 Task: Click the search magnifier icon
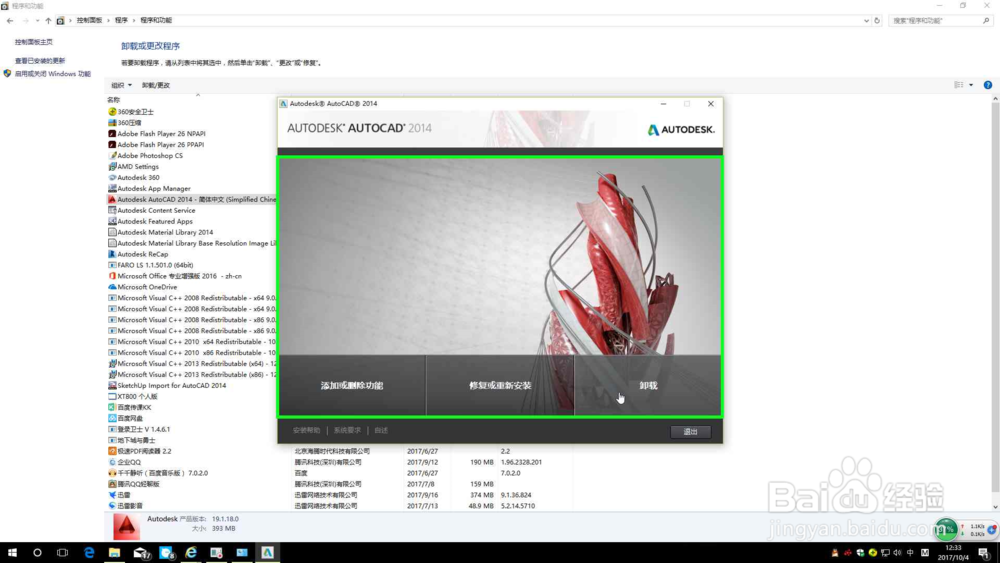tap(986, 20)
